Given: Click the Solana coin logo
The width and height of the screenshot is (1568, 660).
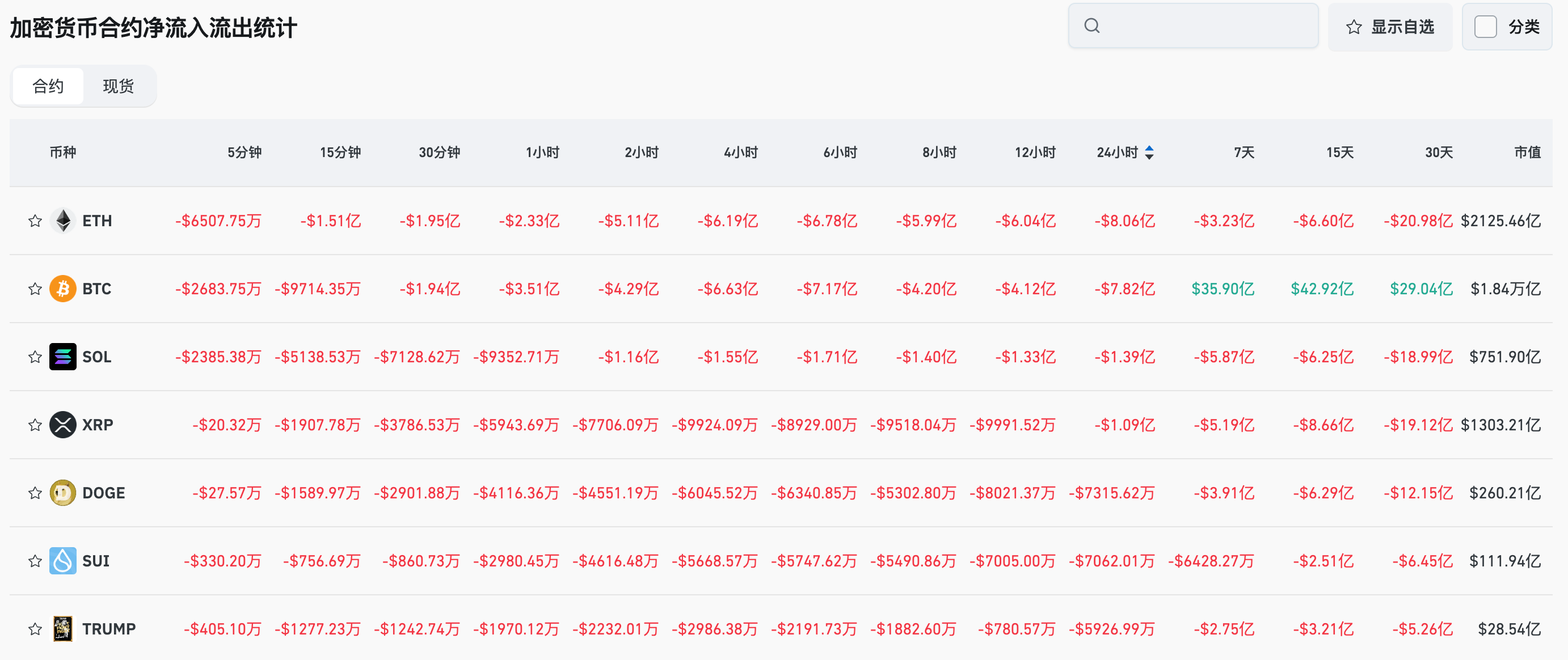Looking at the screenshot, I should 63,357.
